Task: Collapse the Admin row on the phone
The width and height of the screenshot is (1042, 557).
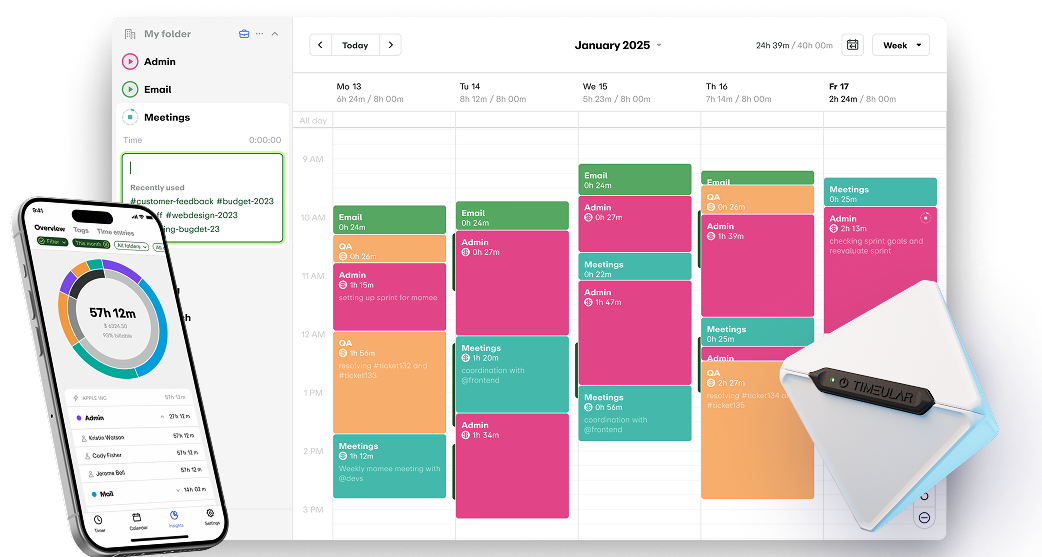Action: tap(162, 417)
